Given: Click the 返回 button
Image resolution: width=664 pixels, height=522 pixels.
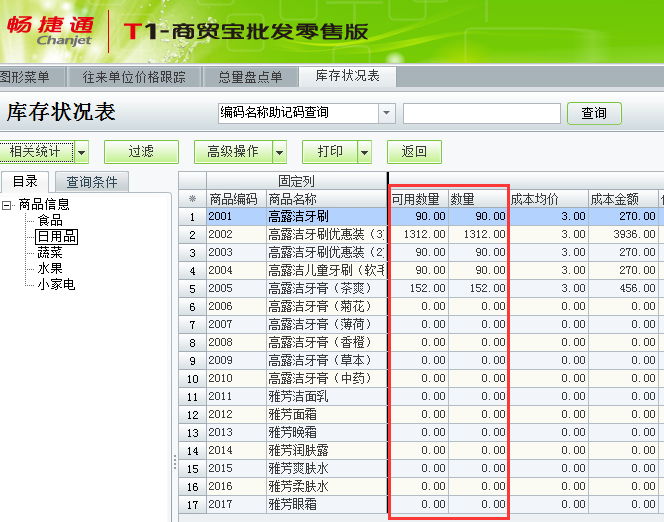Looking at the screenshot, I should (x=414, y=152).
